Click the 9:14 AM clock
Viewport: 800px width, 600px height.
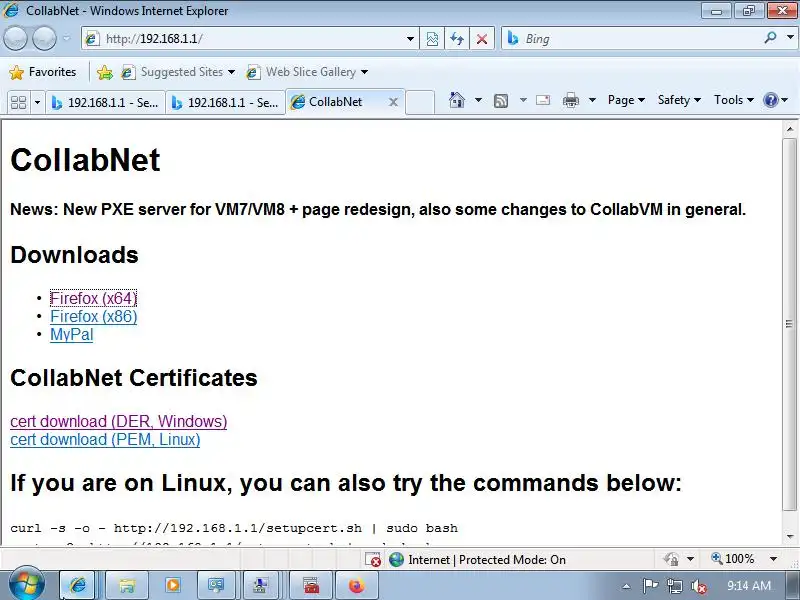748,586
